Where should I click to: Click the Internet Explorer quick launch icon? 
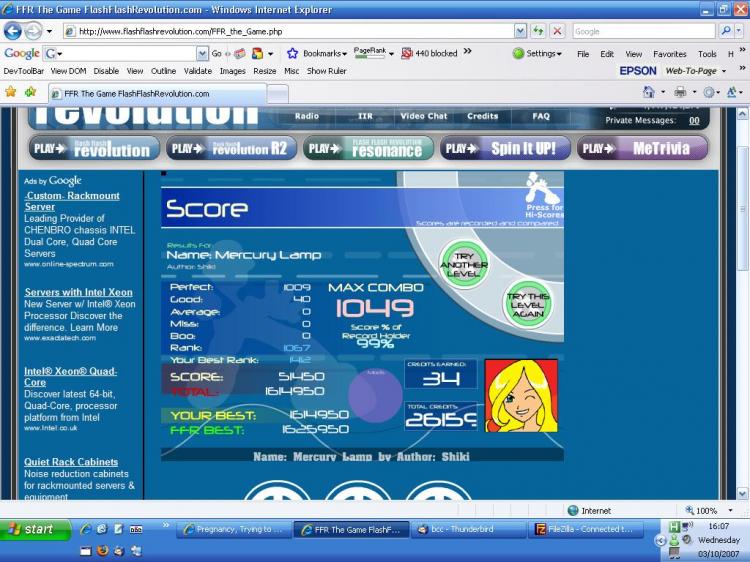(86, 529)
